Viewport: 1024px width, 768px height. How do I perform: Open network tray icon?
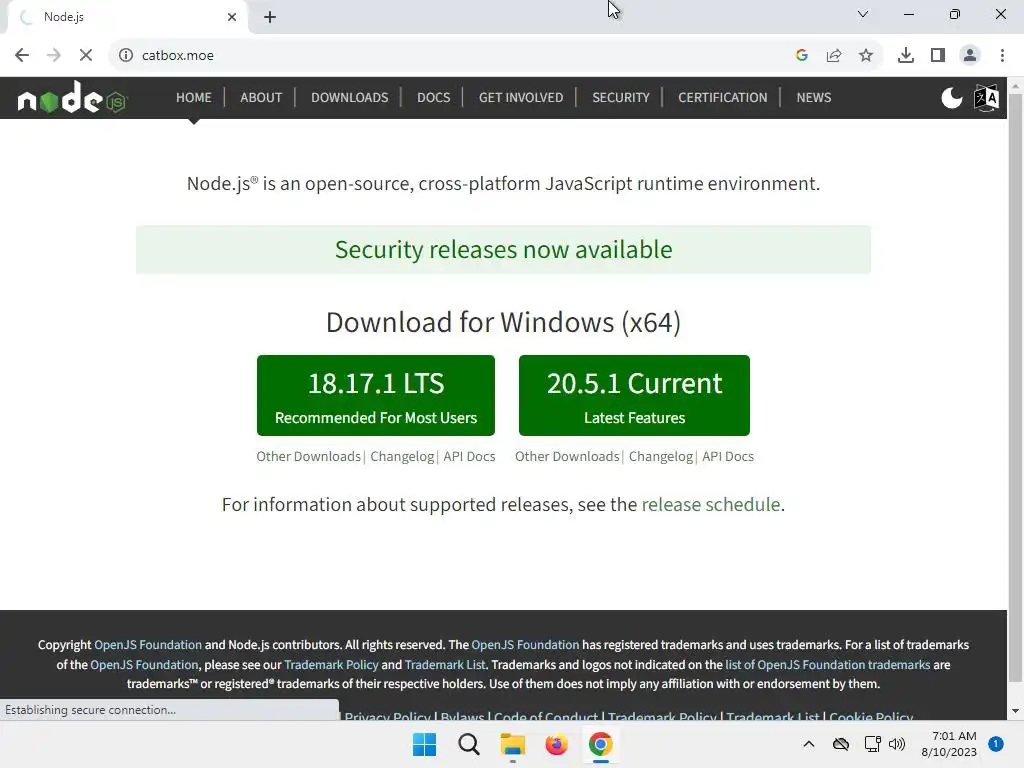(872, 744)
